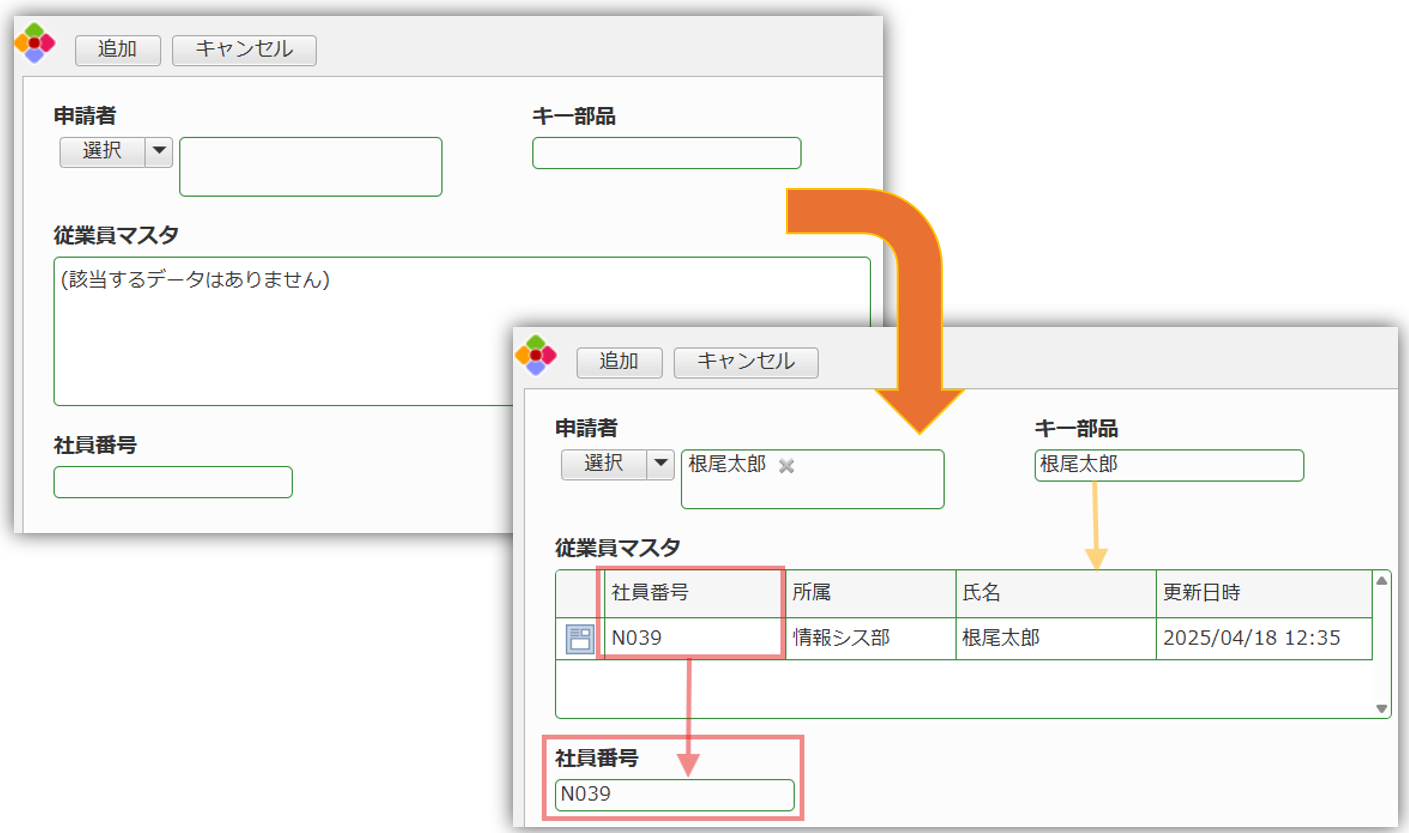Click (該当するデータはありません) message text
1409x833 pixels.
(x=195, y=281)
